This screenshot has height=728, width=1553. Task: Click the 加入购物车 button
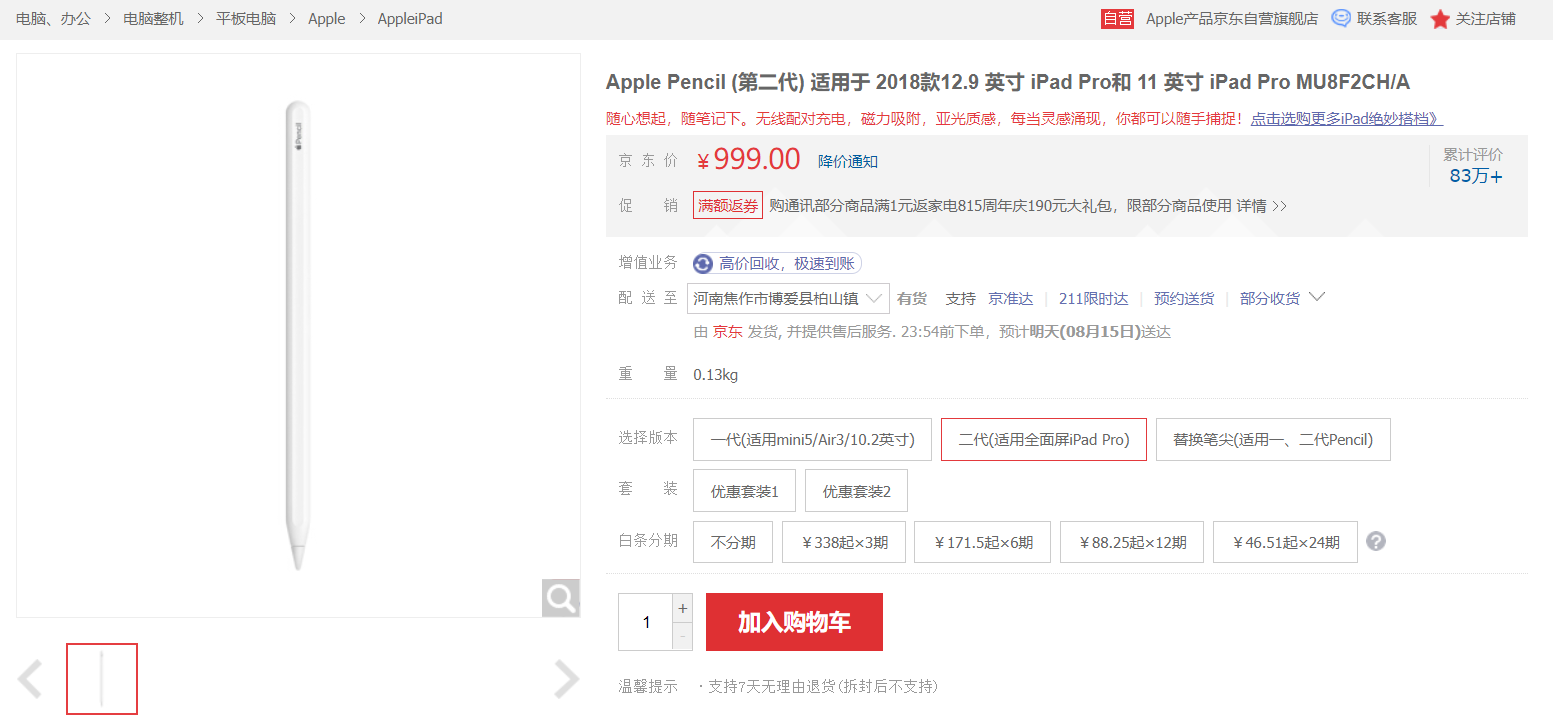pos(794,622)
